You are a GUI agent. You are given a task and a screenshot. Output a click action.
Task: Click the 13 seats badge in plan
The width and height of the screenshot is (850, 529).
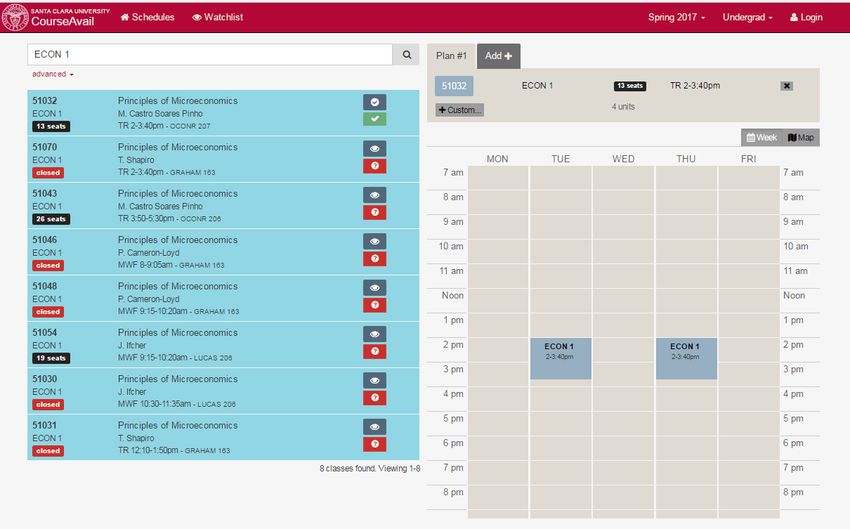629,86
